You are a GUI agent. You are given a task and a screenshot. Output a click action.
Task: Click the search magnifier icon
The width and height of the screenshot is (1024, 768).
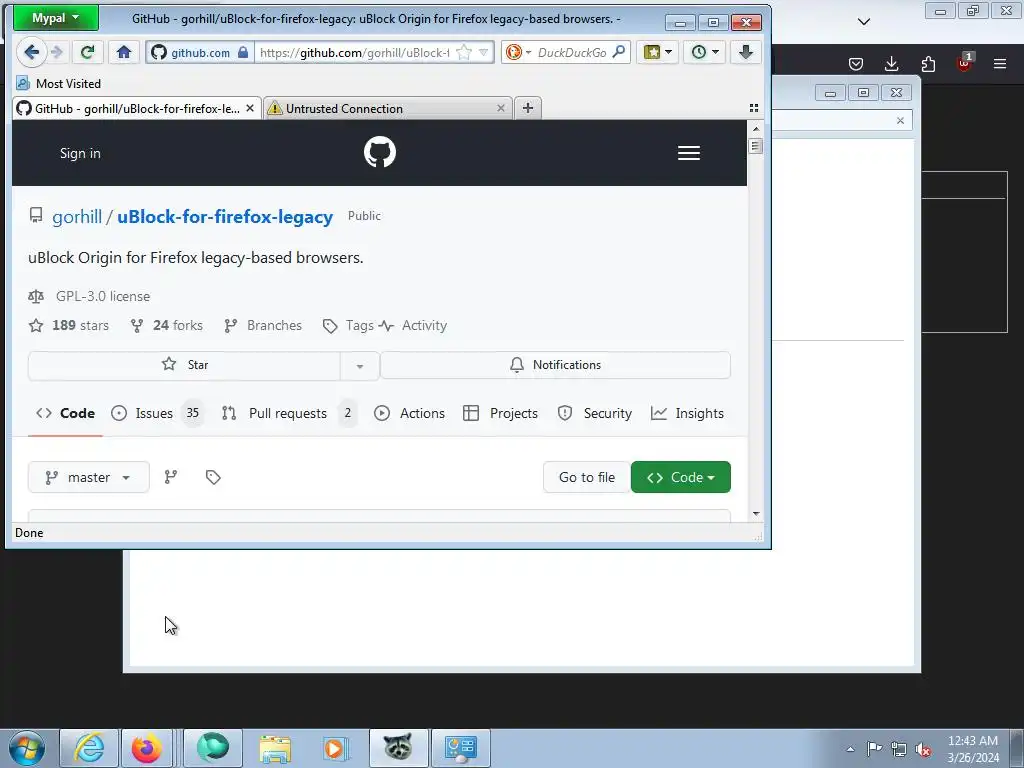(x=618, y=52)
